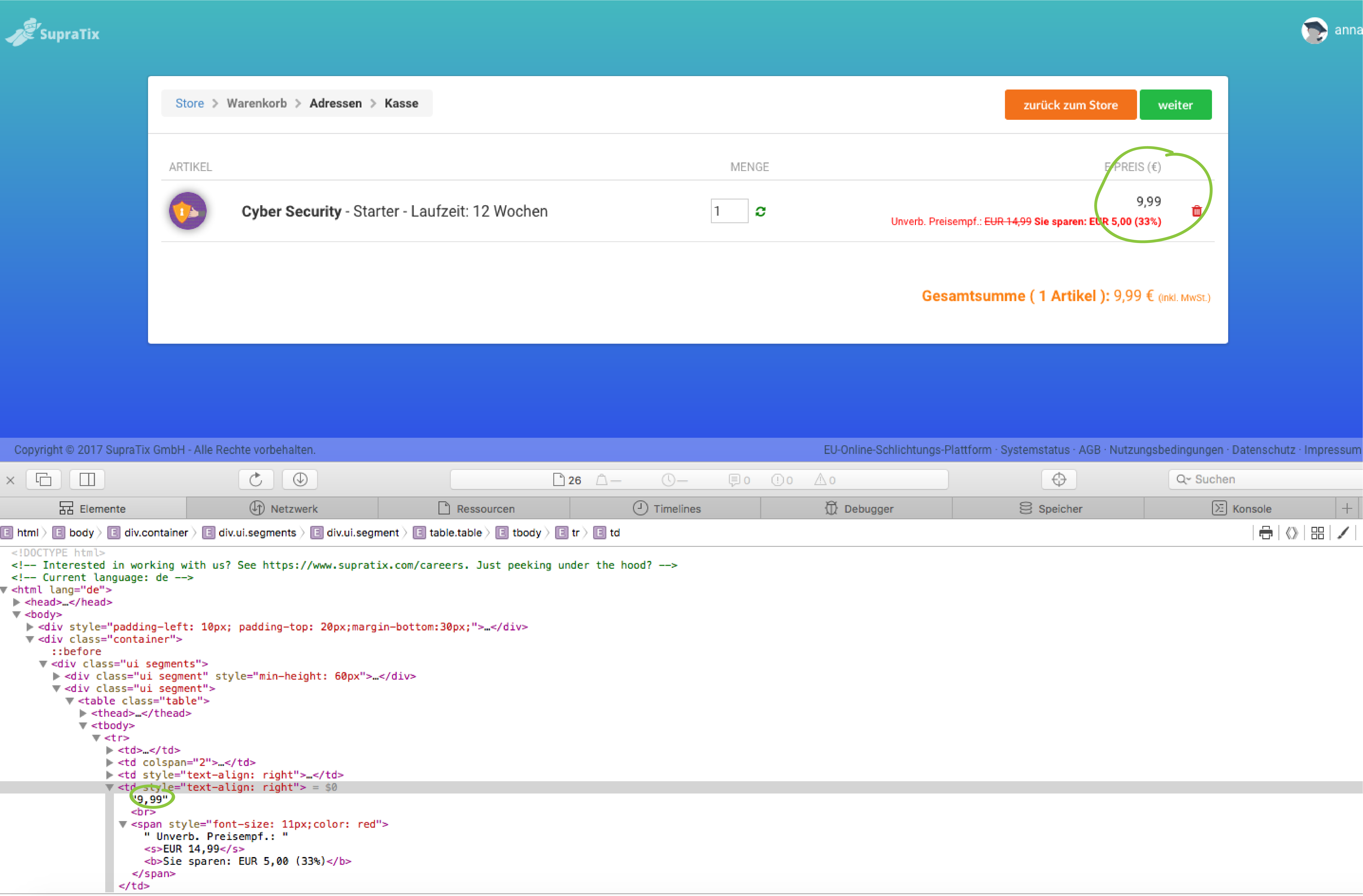
Task: Toggle the paint flashing brush icon
Action: pos(1343,532)
